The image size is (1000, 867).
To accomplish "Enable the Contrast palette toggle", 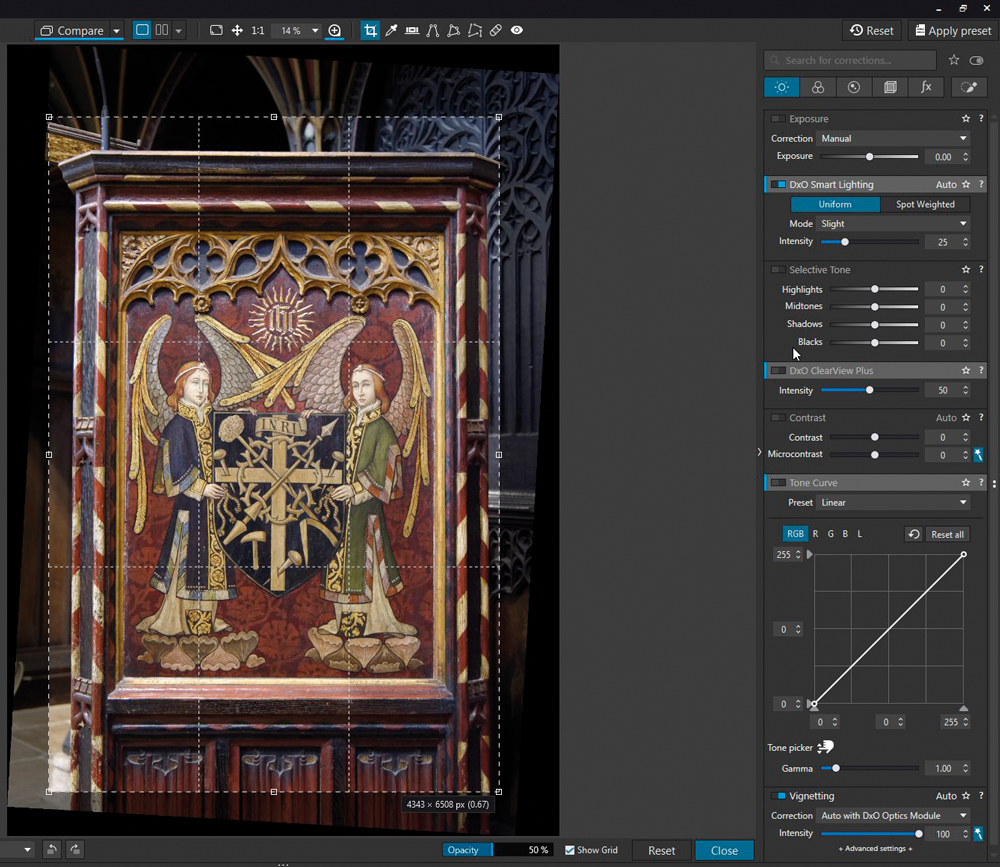I will 777,418.
